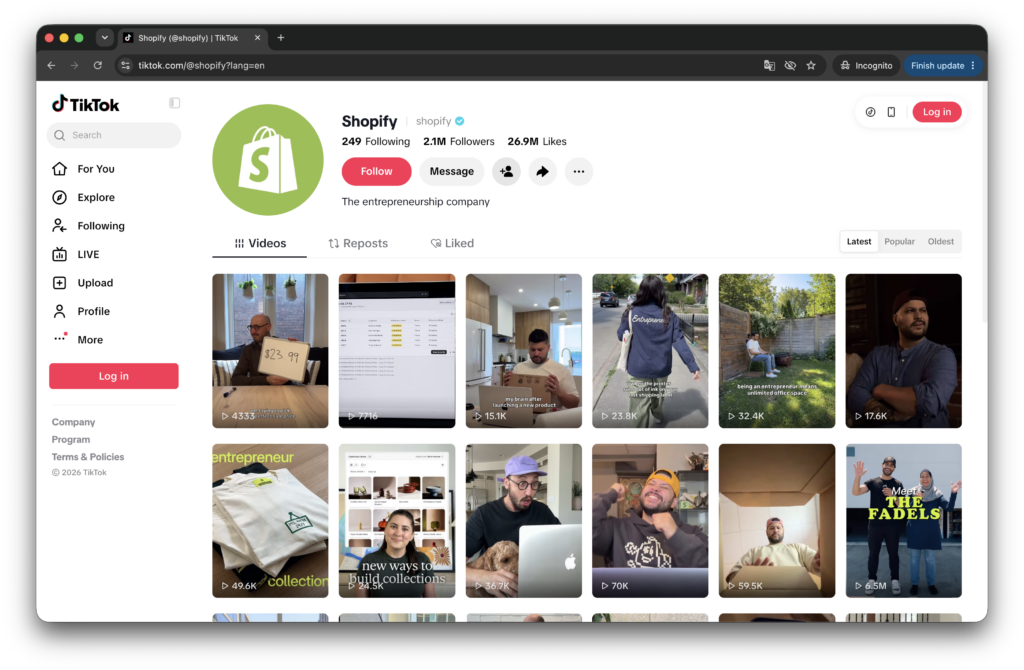
Task: Click Finish update button
Action: (937, 65)
